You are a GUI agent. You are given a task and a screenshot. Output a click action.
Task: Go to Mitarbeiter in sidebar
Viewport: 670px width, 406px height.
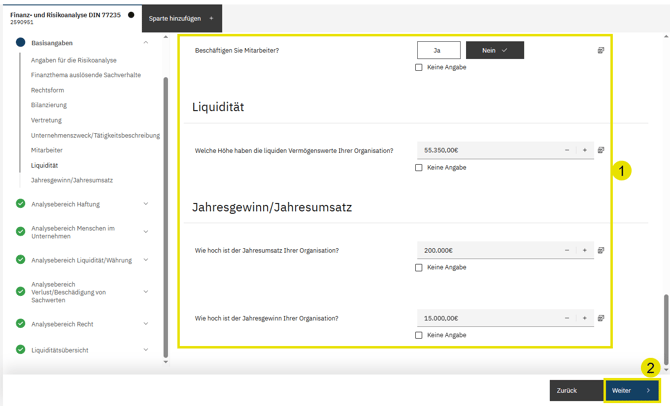[47, 150]
